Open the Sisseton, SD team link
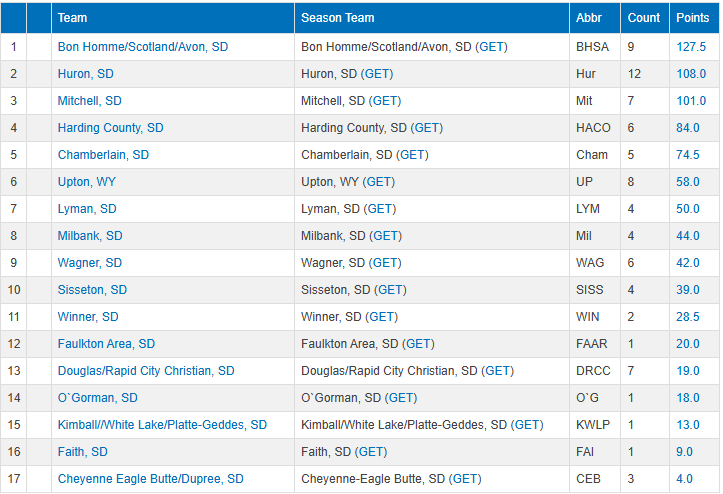Image resolution: width=723 pixels, height=494 pixels. pyautogui.click(x=92, y=290)
